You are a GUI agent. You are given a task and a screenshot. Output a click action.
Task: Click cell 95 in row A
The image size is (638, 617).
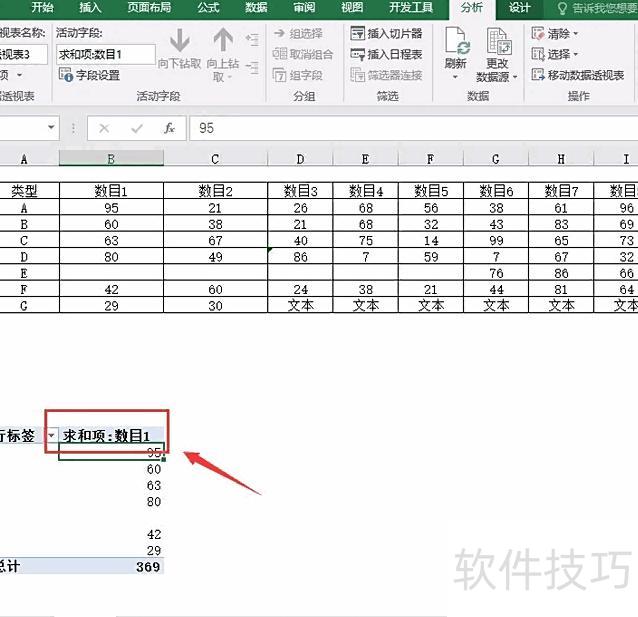(x=111, y=208)
